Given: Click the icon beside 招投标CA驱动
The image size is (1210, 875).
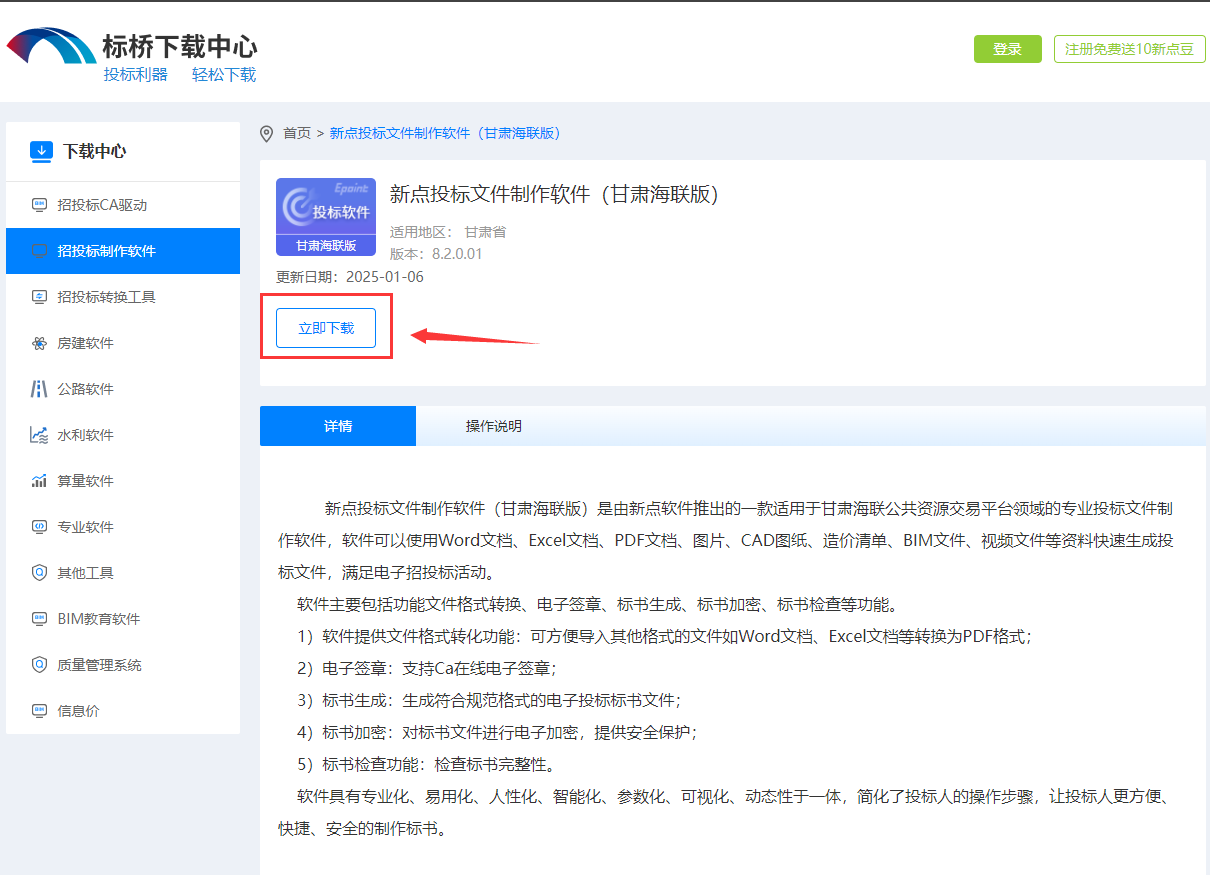Looking at the screenshot, I should [x=39, y=205].
